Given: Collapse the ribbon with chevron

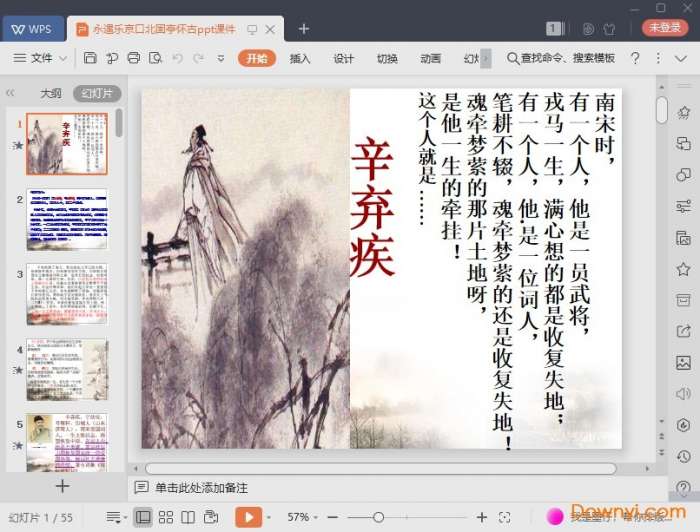Looking at the screenshot, I should [x=681, y=58].
